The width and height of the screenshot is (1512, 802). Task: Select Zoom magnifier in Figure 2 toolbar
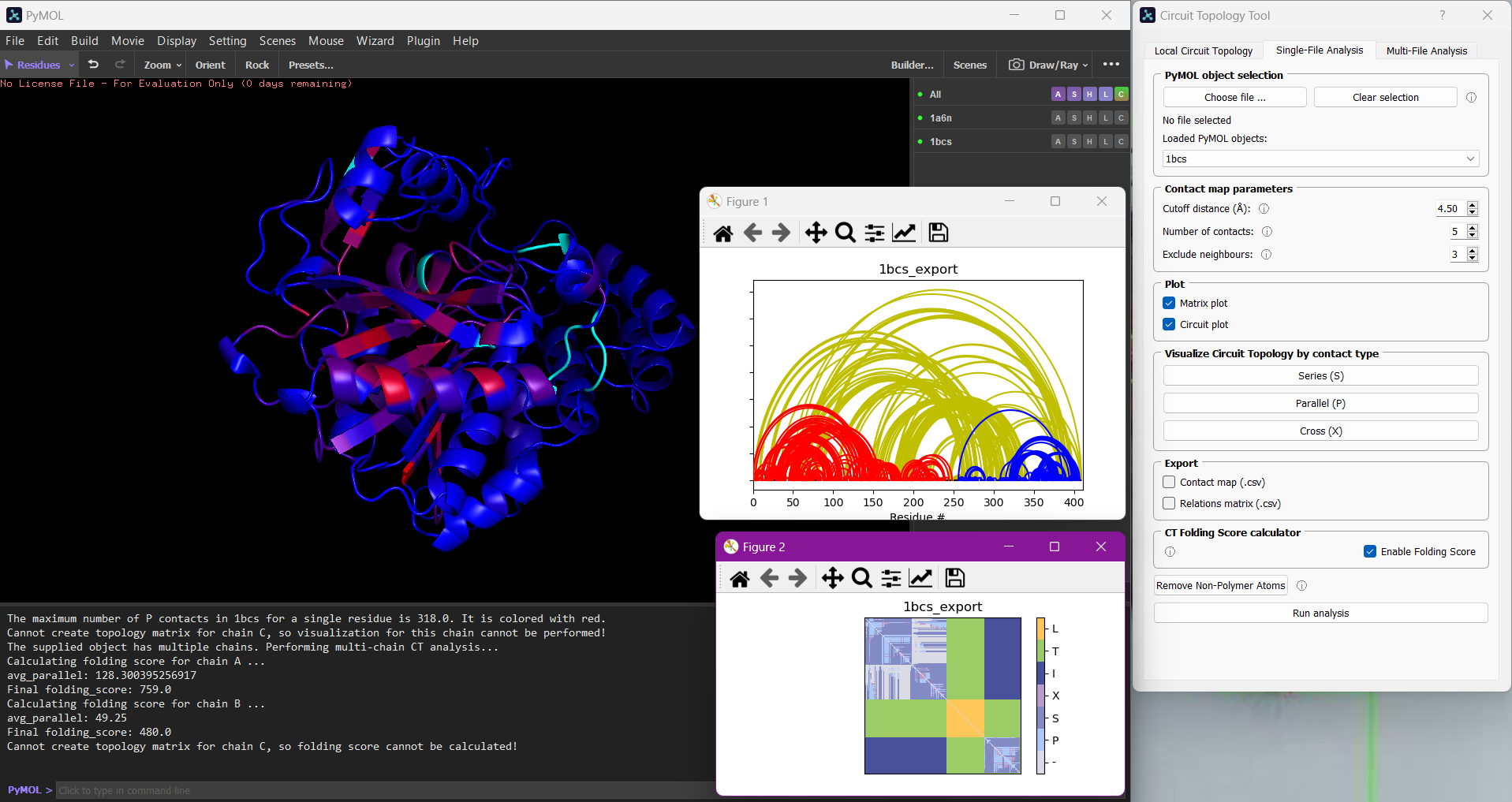862,578
